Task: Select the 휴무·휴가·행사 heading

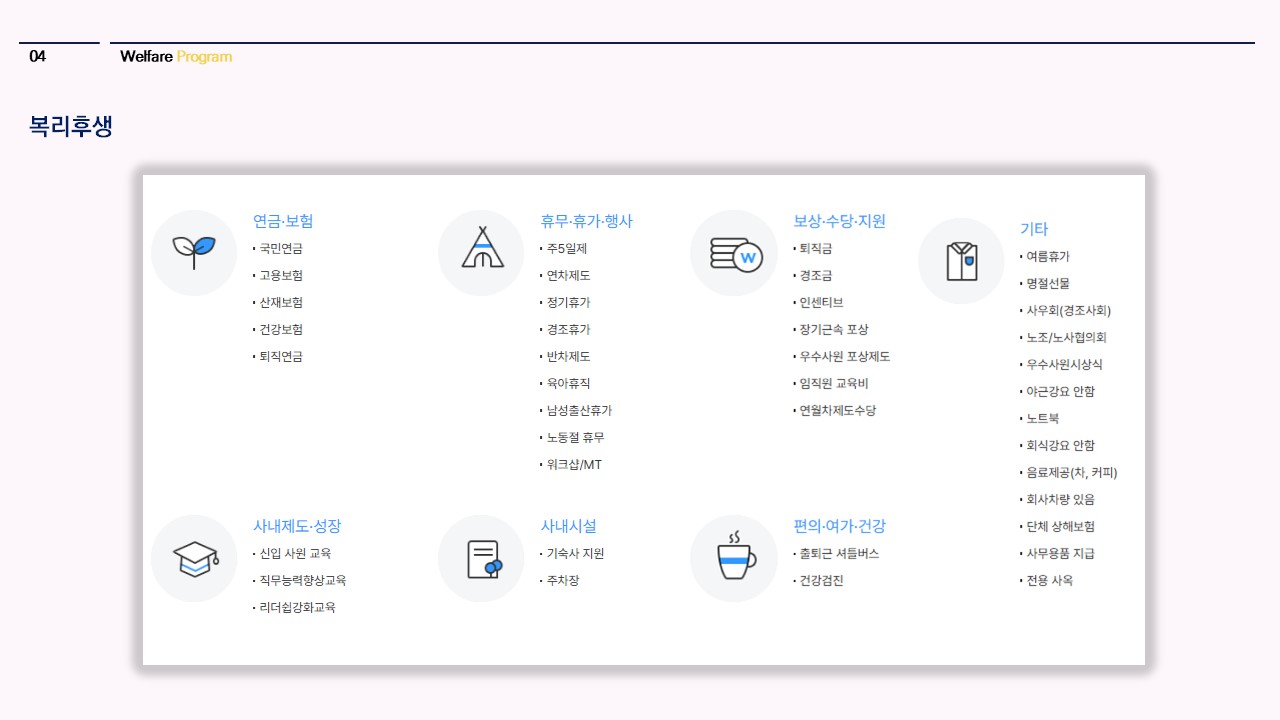Action: (x=586, y=221)
